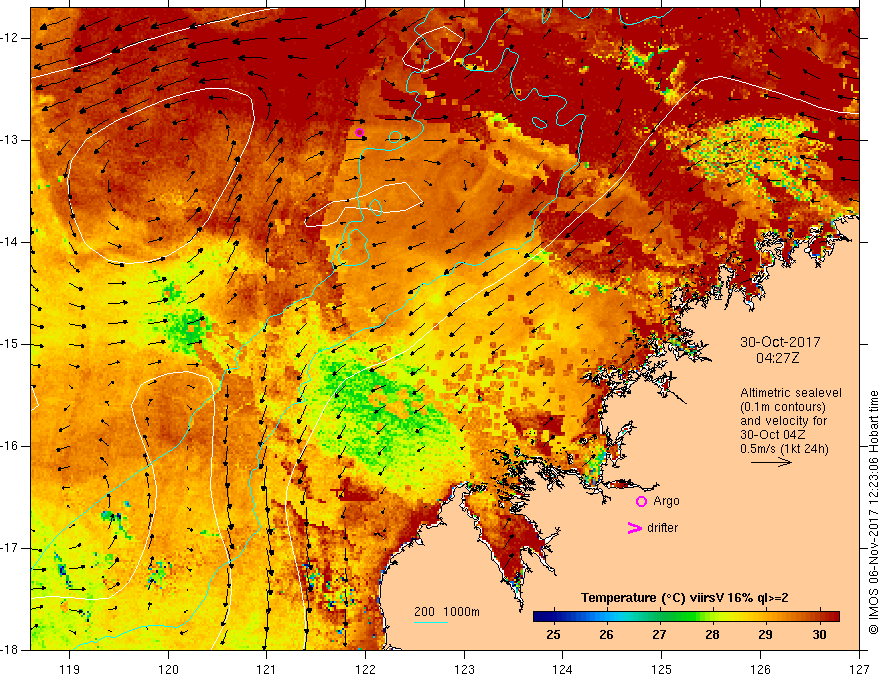Click the longitude axis label '124'

[x=563, y=669]
